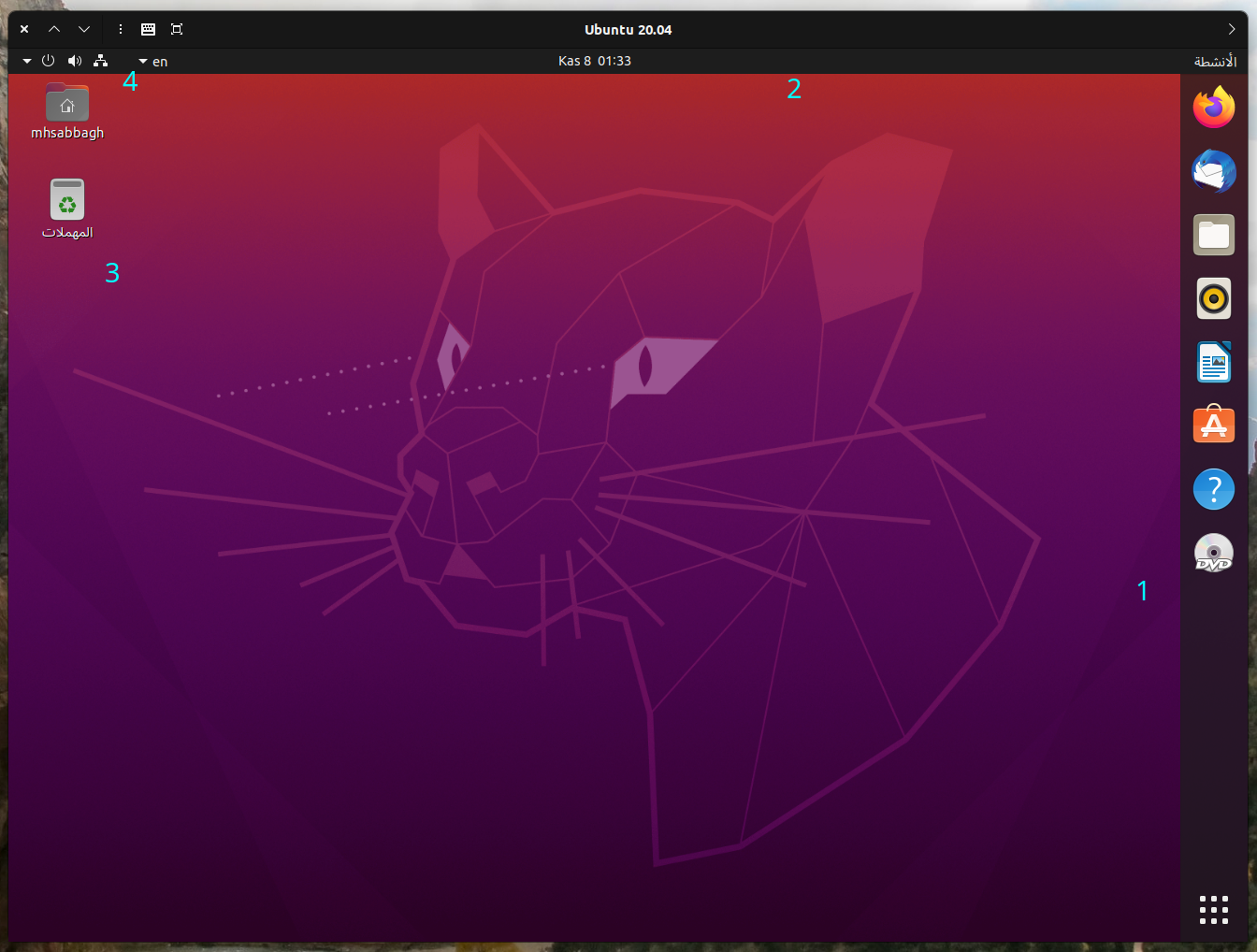This screenshot has height=952, width=1257.
Task: Click the wired network status icon
Action: pos(100,61)
